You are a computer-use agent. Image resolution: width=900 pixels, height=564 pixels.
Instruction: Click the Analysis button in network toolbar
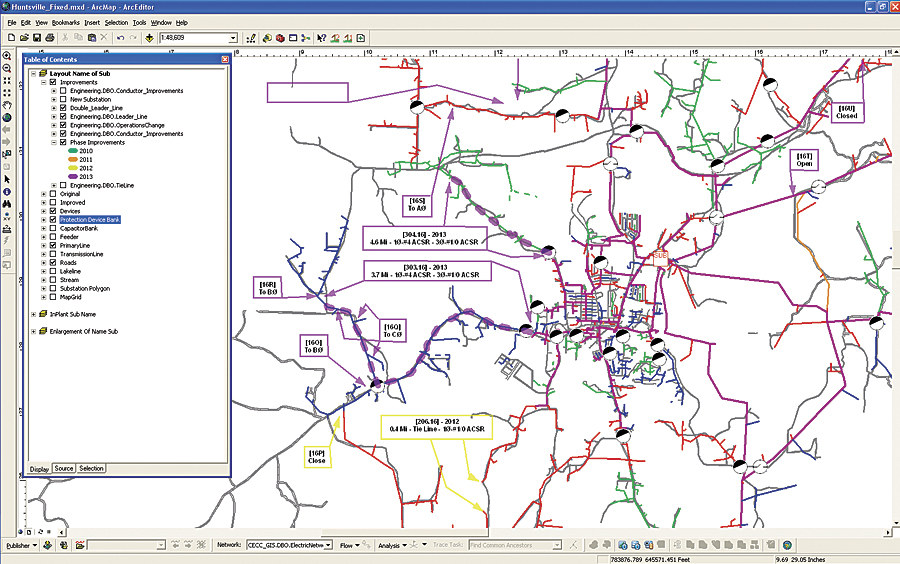coord(391,545)
